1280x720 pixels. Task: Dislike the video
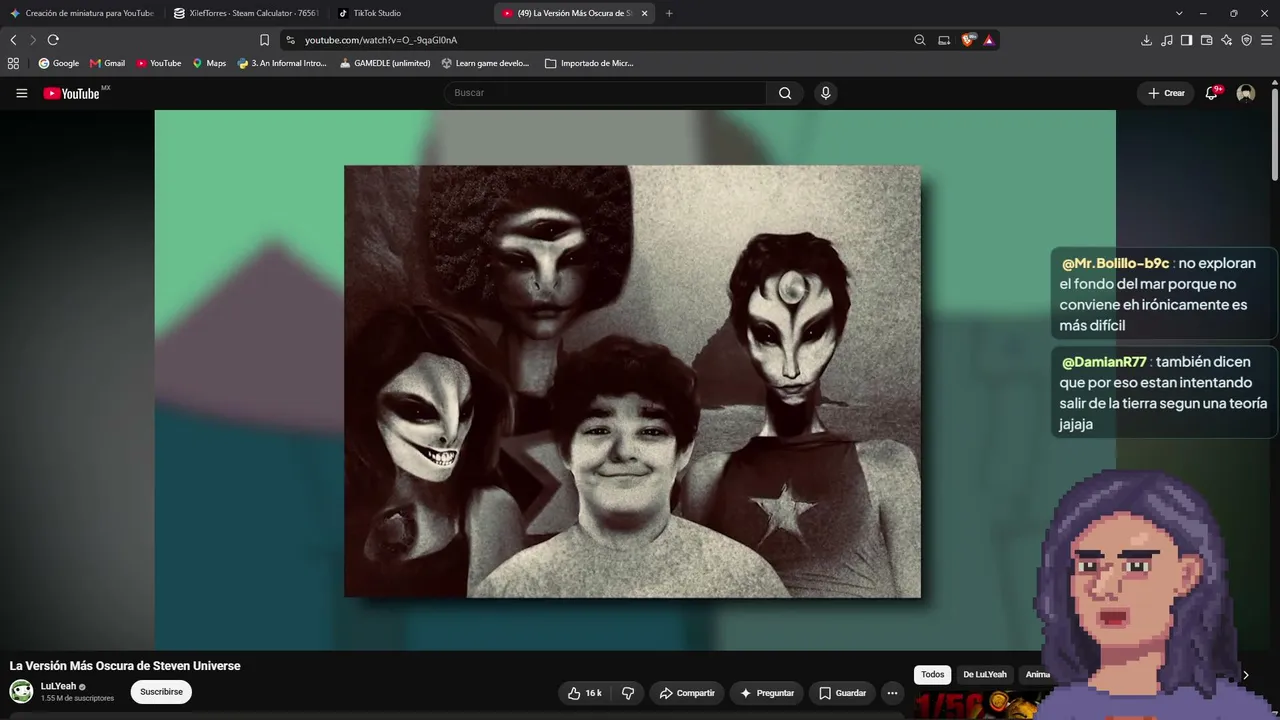click(628, 693)
